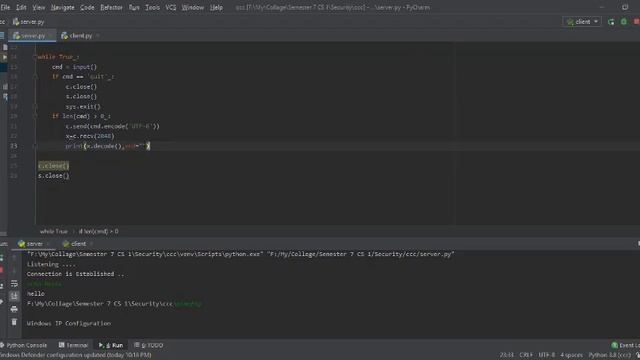The image size is (640, 360).
Task: Clear console with the trash icon
Action: (14, 322)
